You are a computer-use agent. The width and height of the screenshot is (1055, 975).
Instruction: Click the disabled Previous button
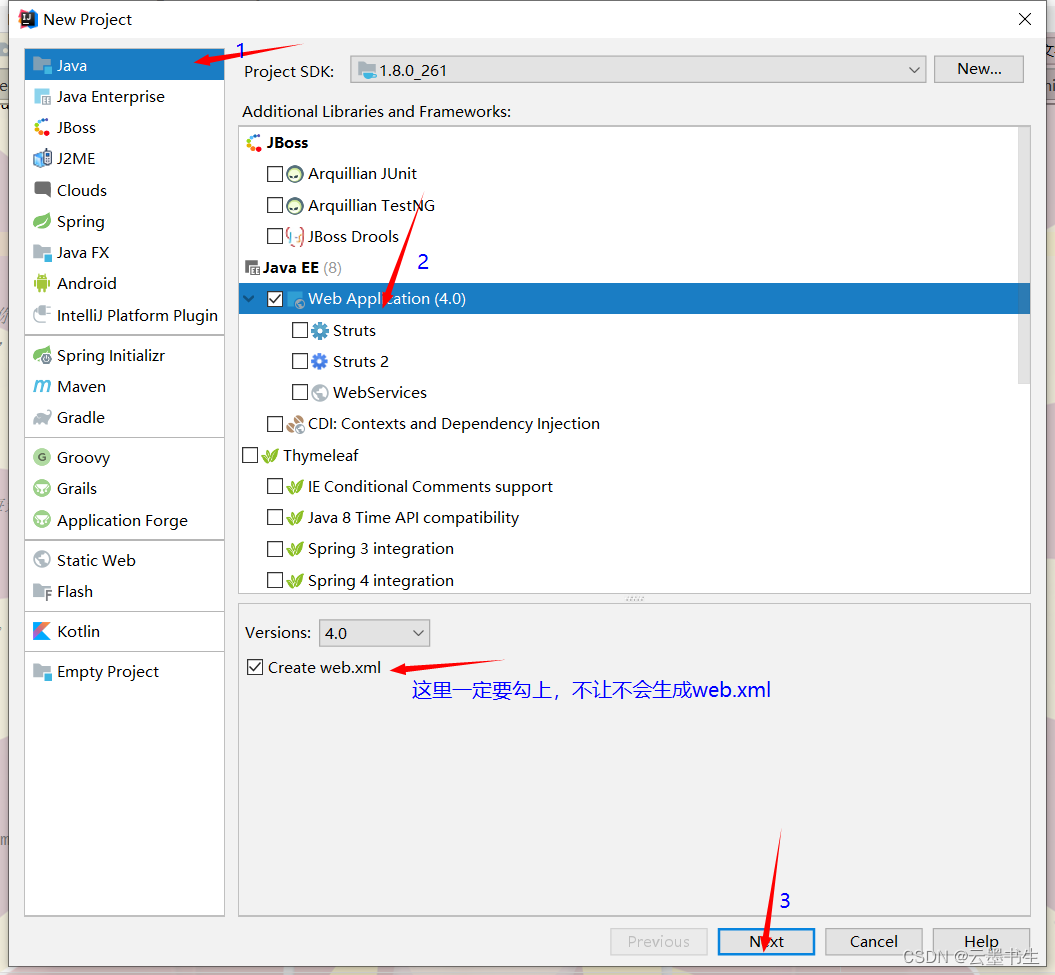pos(659,941)
